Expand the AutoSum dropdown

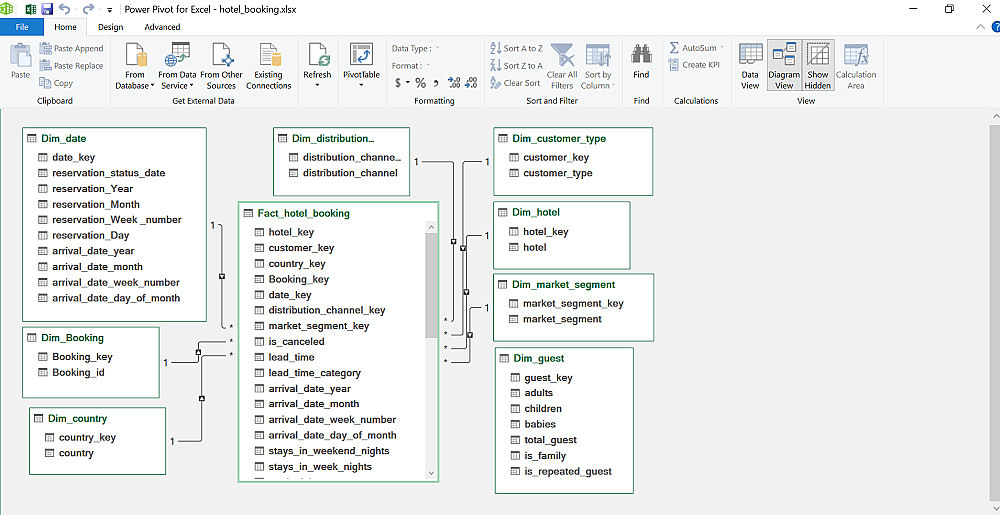coord(698,48)
